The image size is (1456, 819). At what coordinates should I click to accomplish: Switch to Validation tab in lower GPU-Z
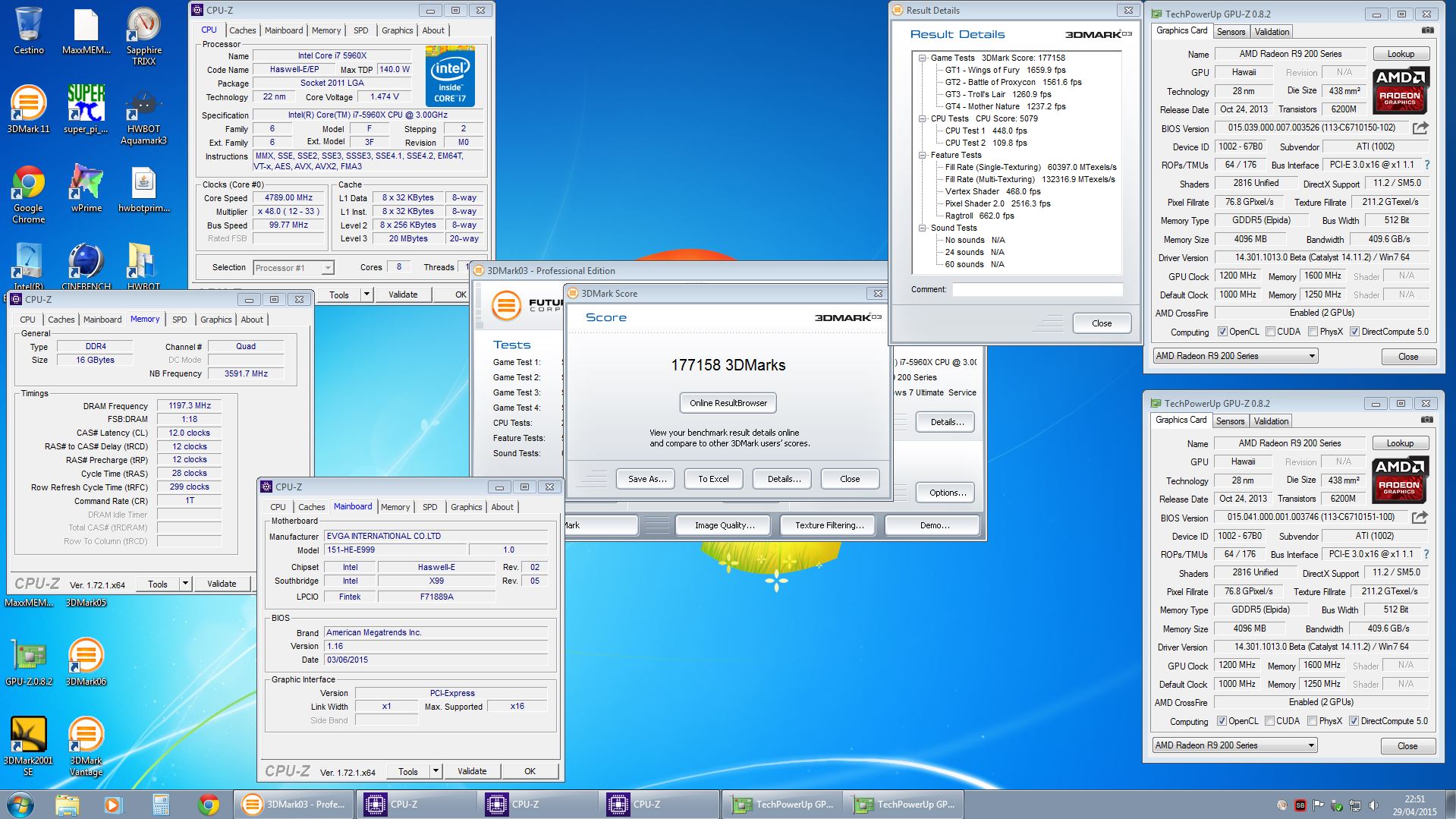tap(1271, 421)
